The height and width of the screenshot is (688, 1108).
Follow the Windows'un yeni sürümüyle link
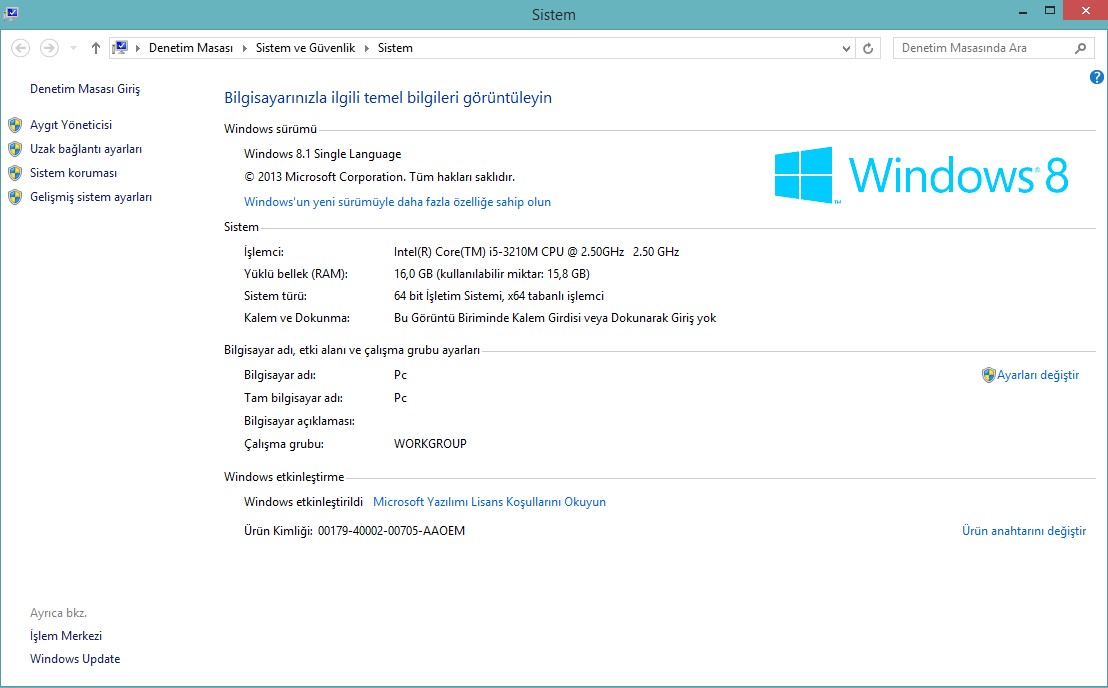(397, 202)
